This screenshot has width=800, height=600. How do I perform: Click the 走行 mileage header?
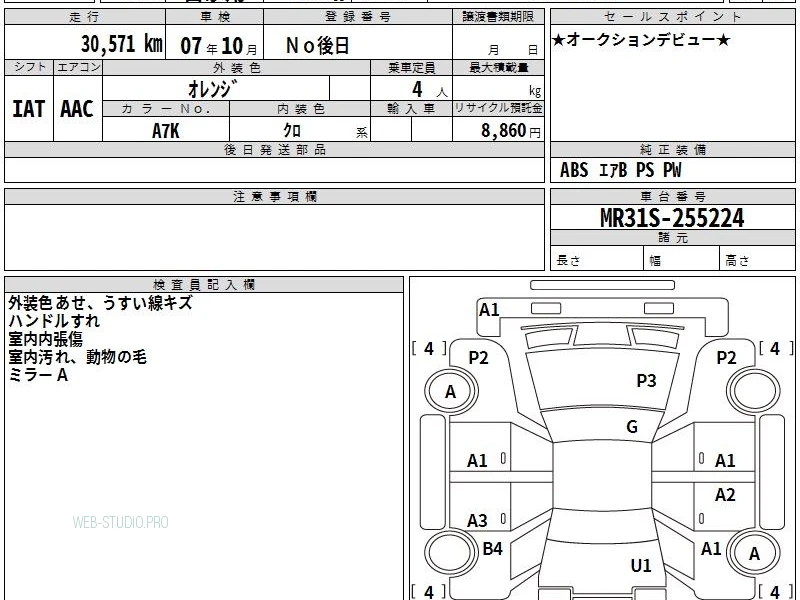point(85,17)
